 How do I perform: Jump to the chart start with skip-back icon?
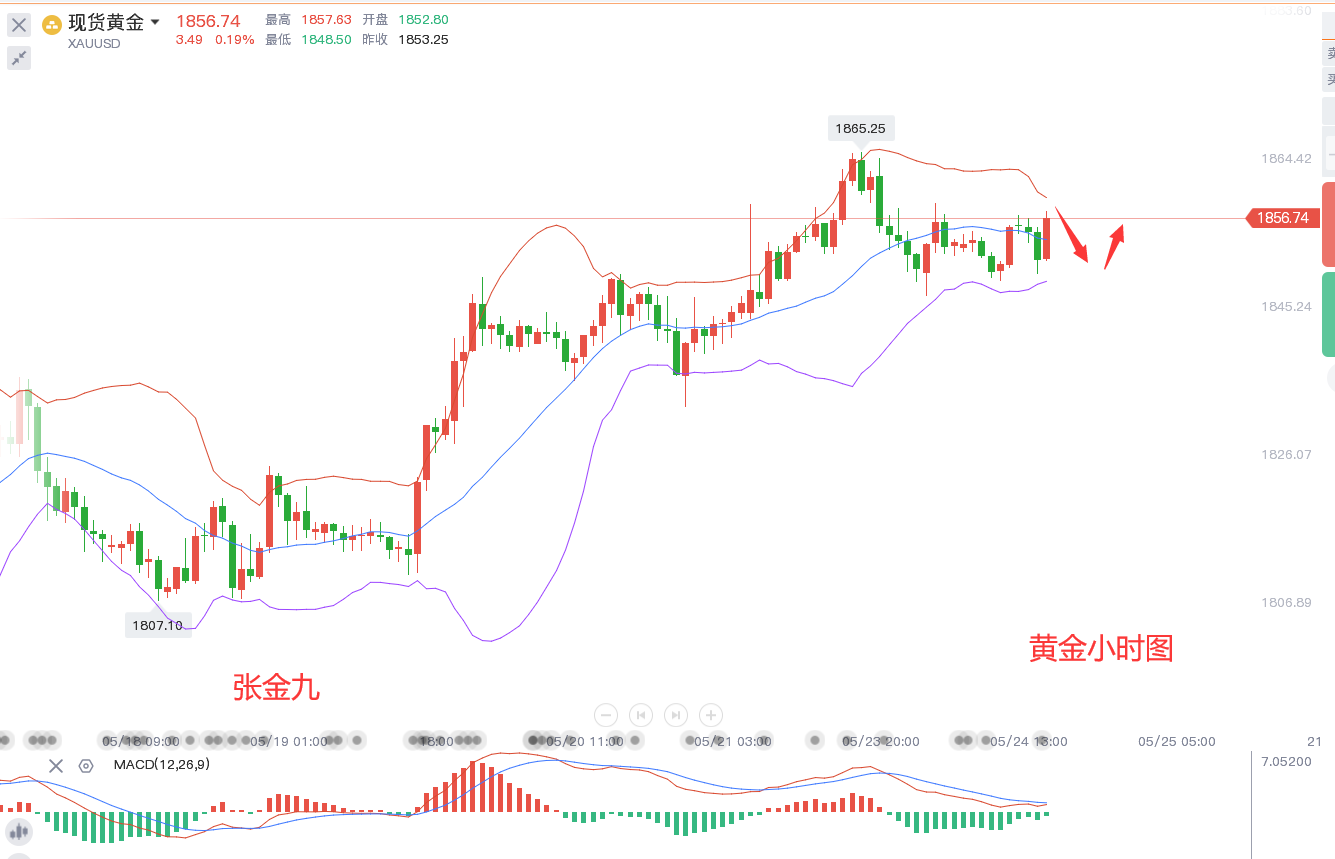(x=641, y=715)
